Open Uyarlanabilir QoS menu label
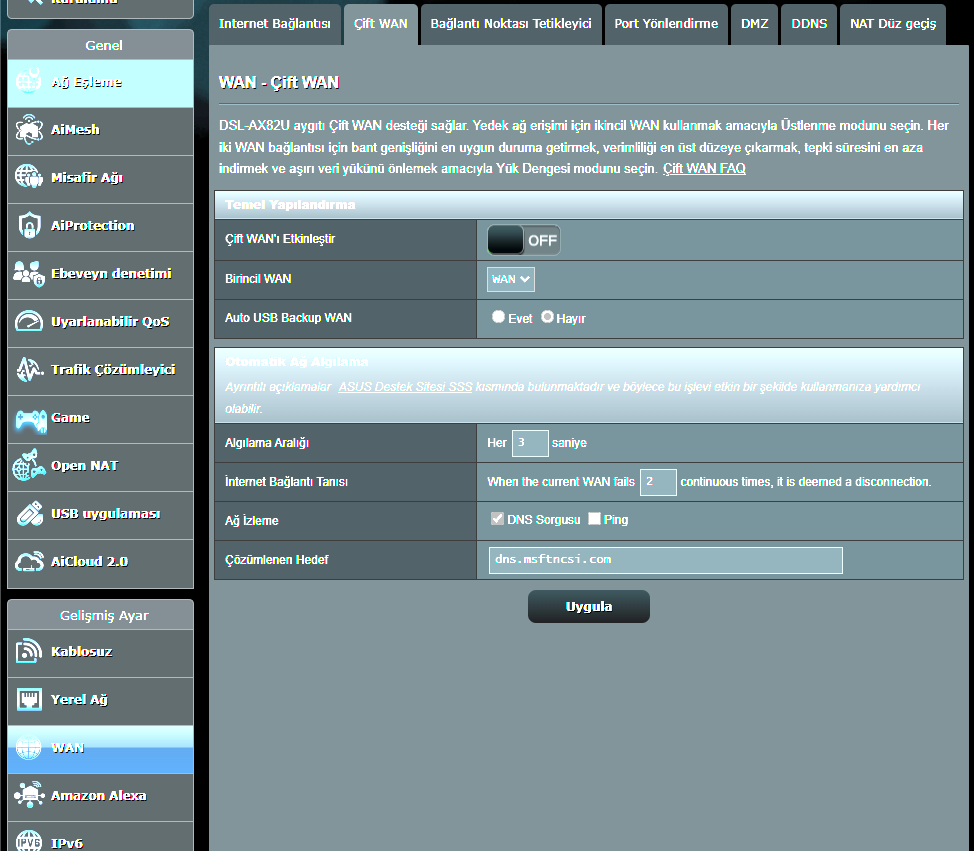 [110, 321]
